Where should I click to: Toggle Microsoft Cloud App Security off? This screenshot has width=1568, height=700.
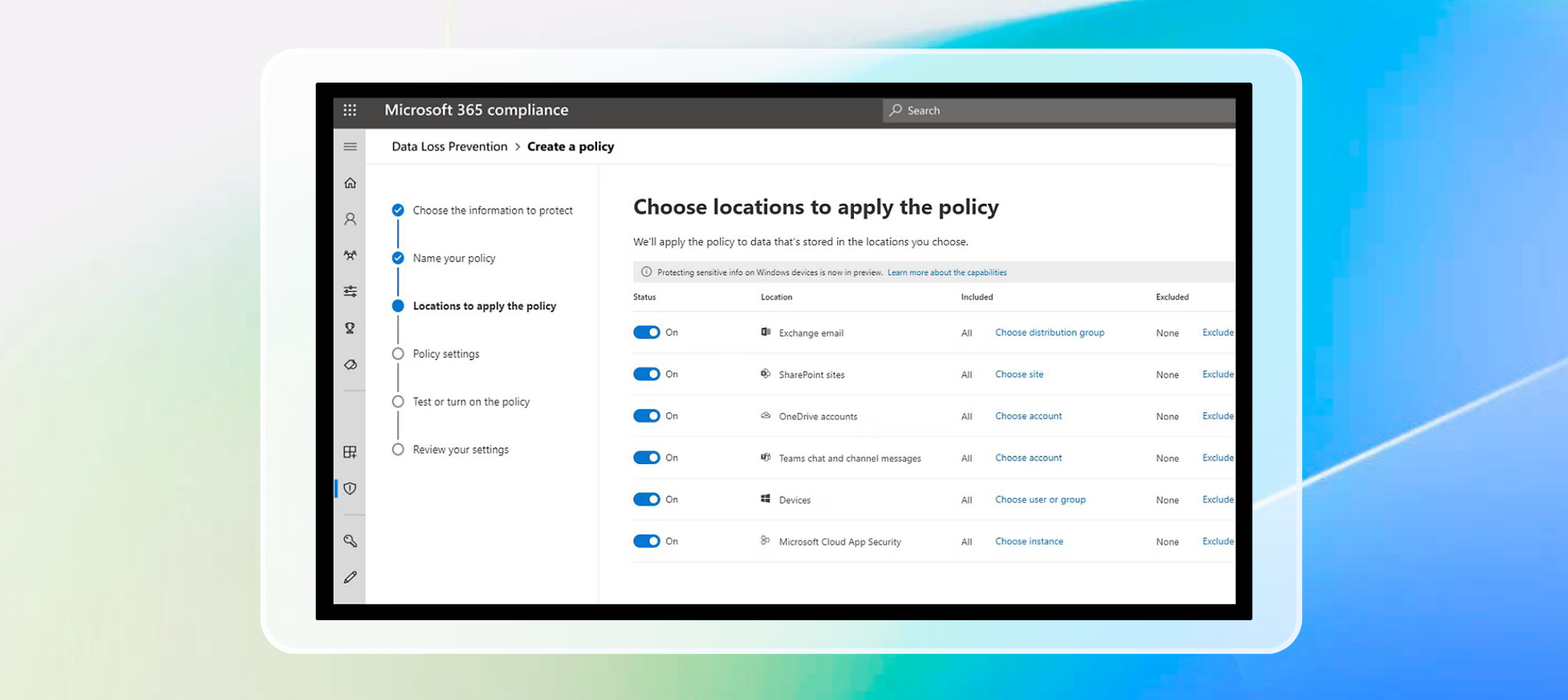pos(646,541)
